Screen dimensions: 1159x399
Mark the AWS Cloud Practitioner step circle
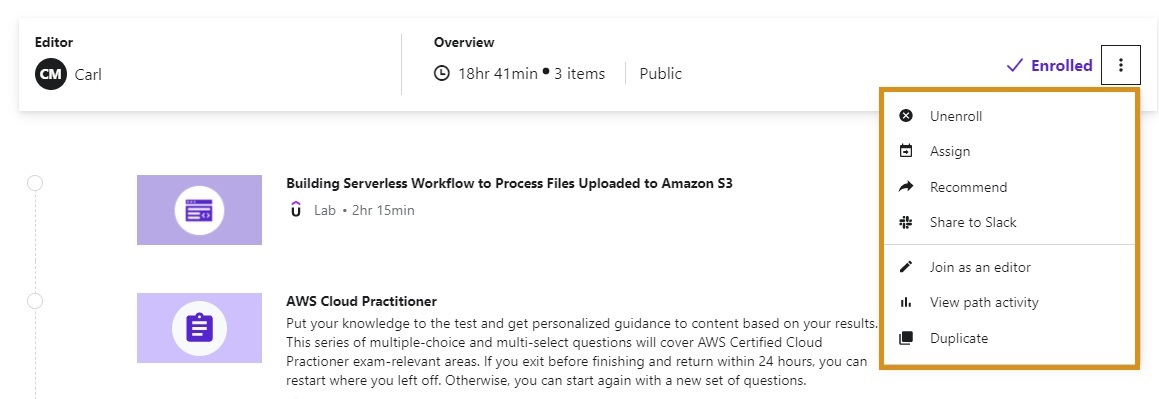coord(35,301)
